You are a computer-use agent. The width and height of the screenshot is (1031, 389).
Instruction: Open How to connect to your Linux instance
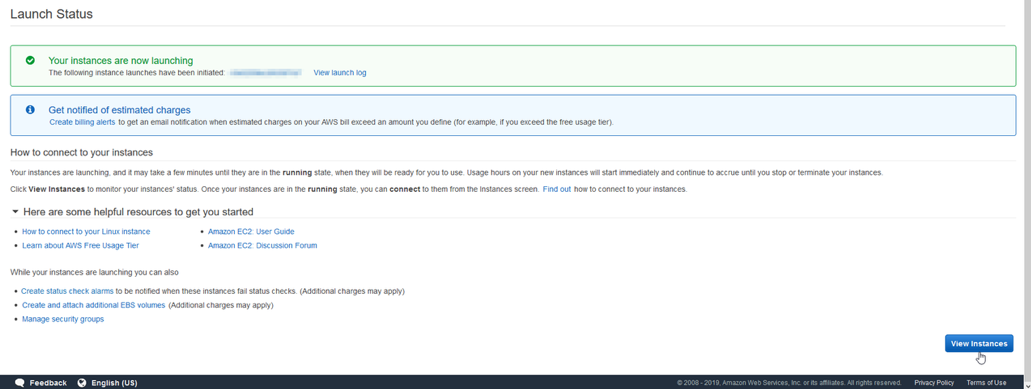(x=86, y=232)
